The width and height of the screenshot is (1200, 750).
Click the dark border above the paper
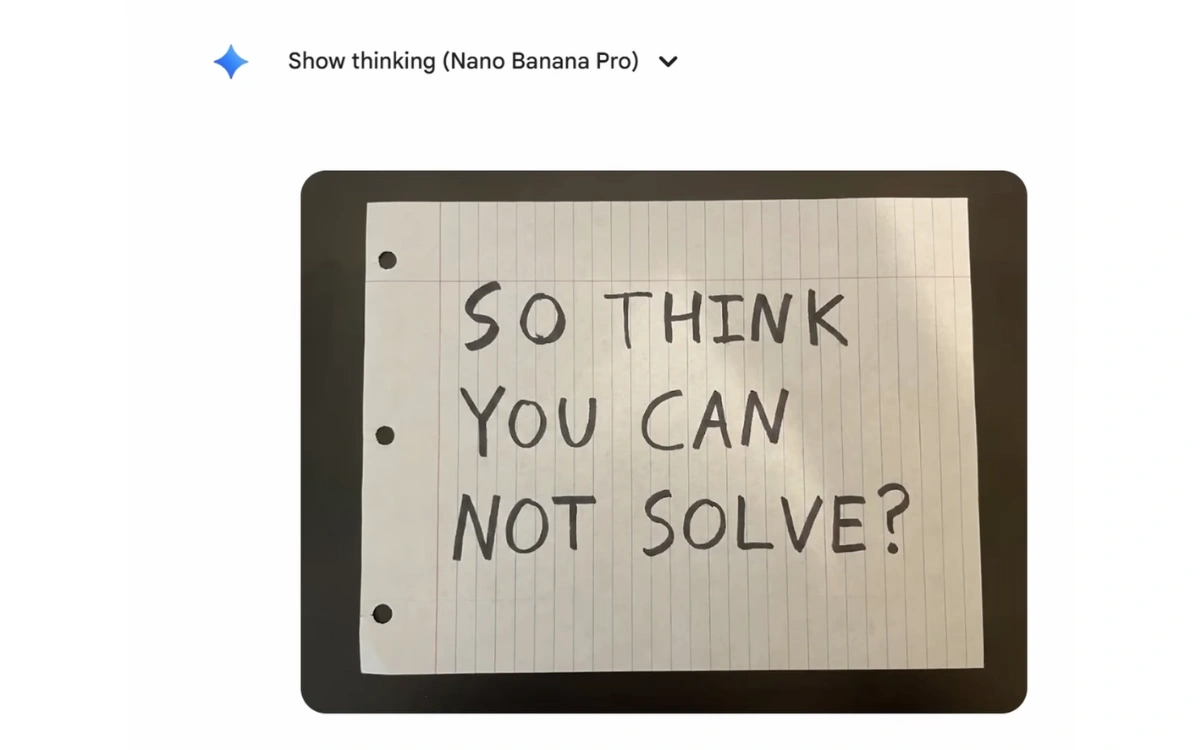[664, 185]
